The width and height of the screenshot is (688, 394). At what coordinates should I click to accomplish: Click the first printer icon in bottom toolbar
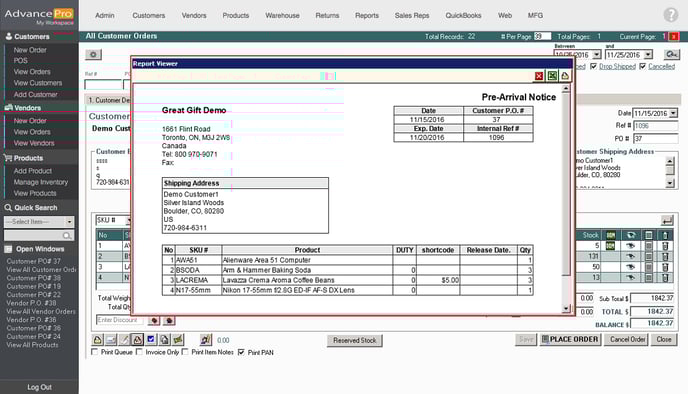click(x=97, y=339)
